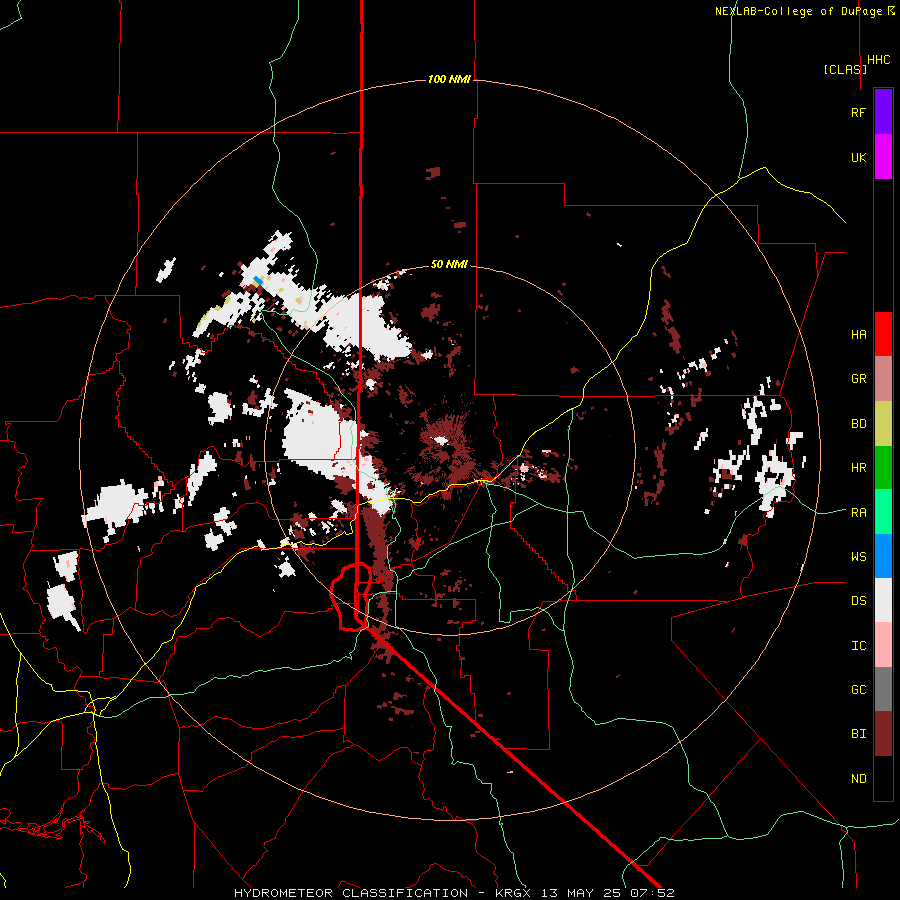Screen dimensions: 900x900
Task: Click the RA legend label
Action: point(858,512)
